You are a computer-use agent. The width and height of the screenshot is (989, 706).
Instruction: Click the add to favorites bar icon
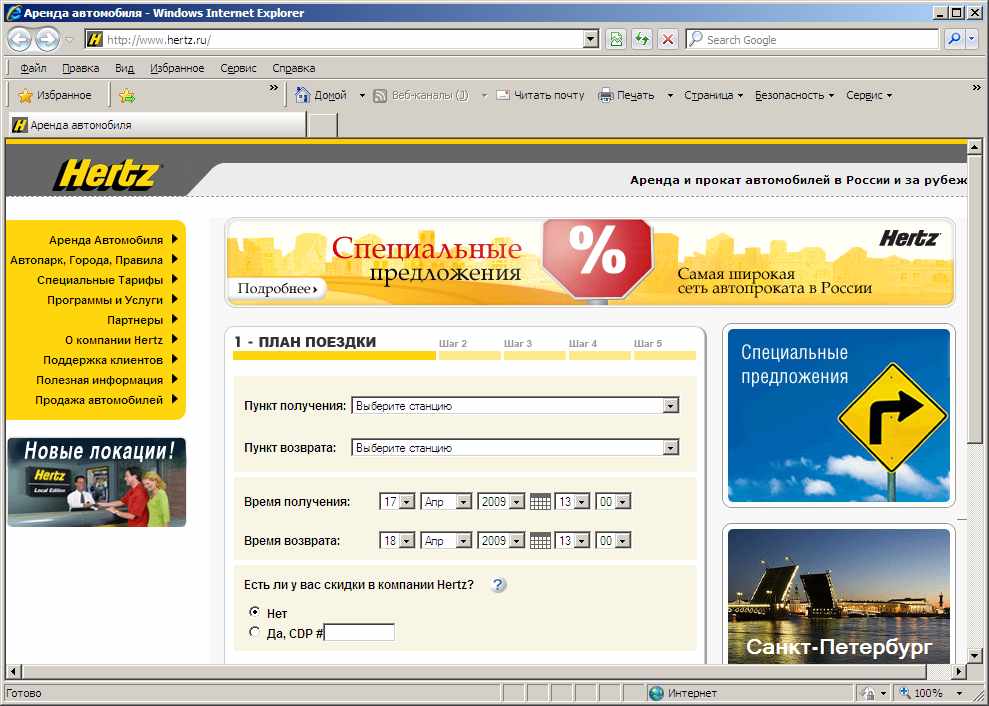(x=127, y=95)
